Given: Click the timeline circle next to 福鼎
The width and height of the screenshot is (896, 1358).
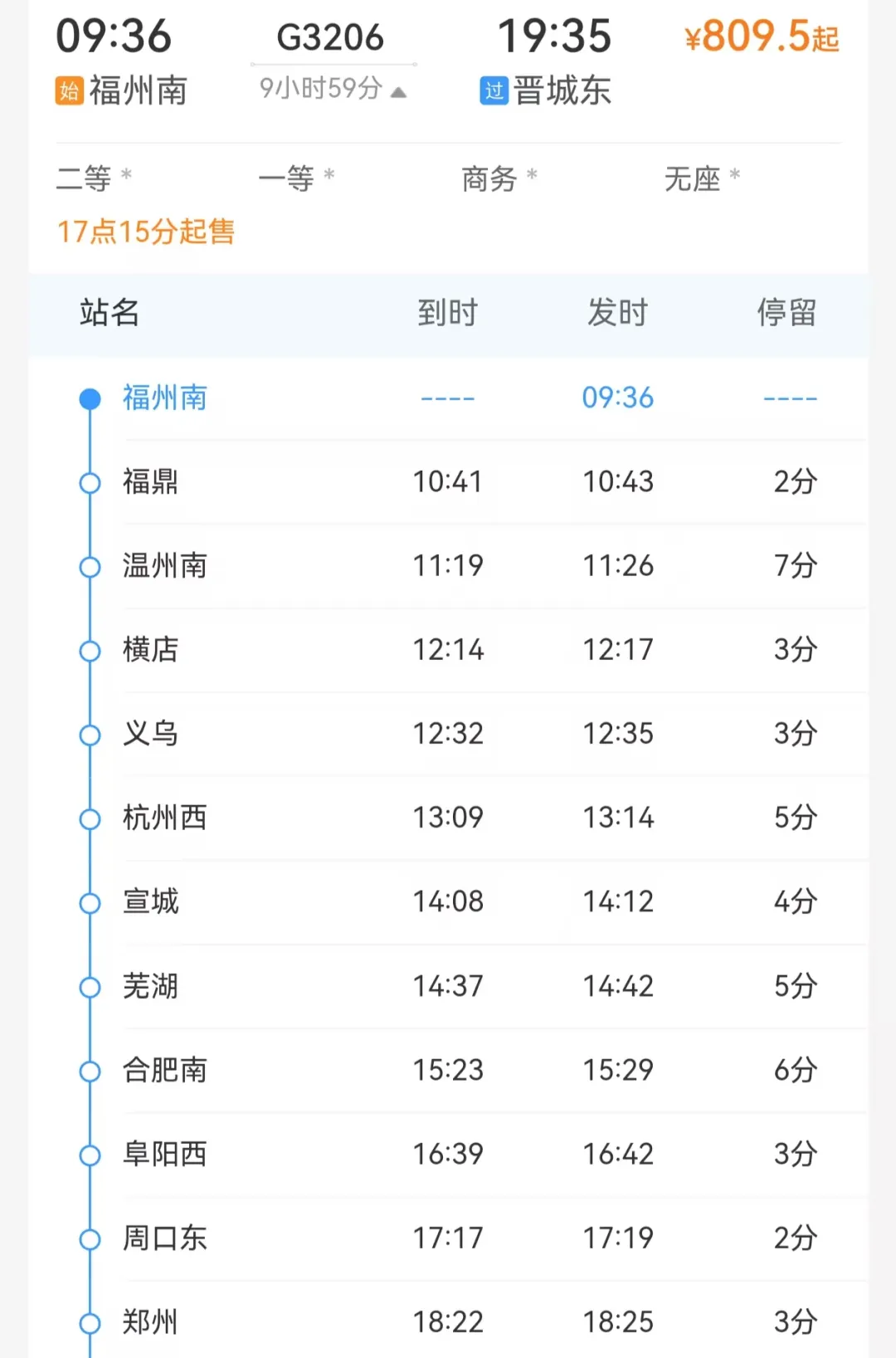Looking at the screenshot, I should point(90,483).
